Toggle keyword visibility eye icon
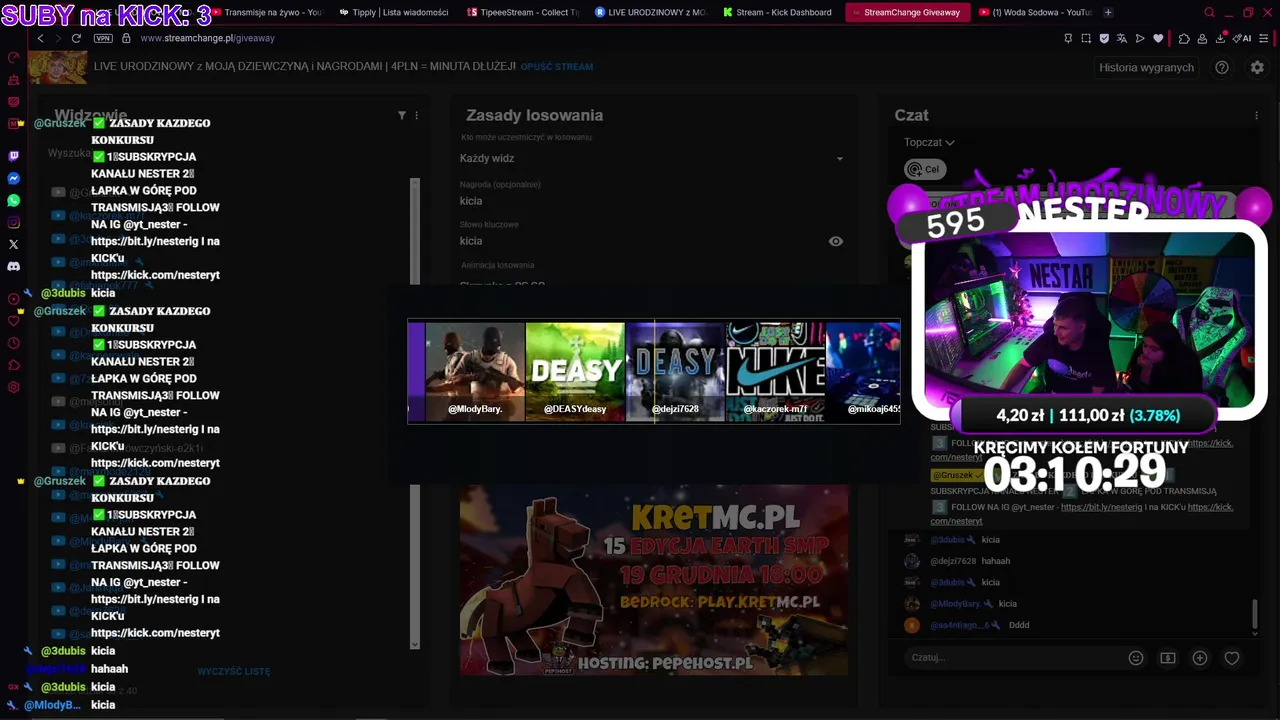The height and width of the screenshot is (720, 1280). pyautogui.click(x=836, y=241)
